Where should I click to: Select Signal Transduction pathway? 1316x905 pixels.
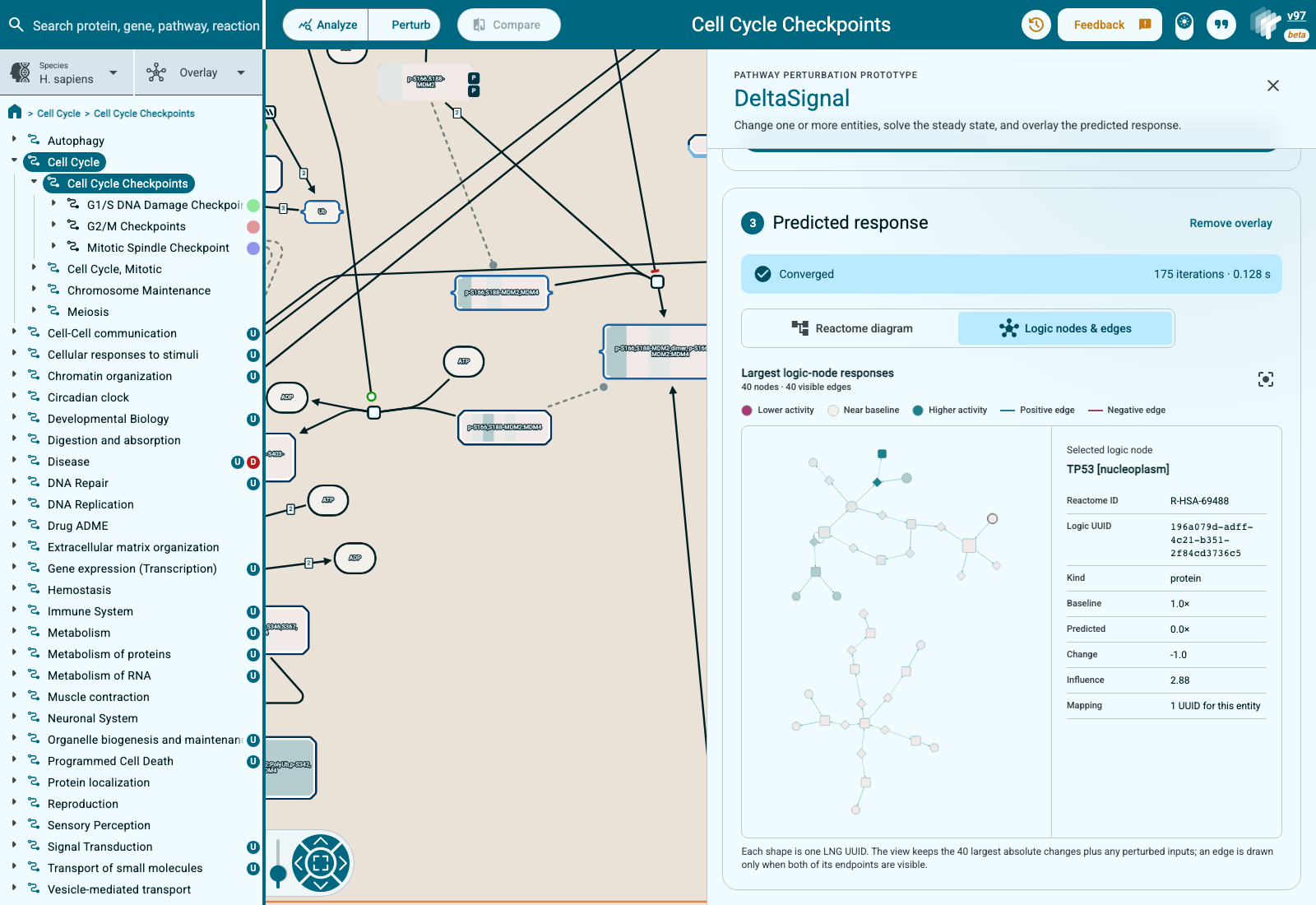(x=100, y=847)
